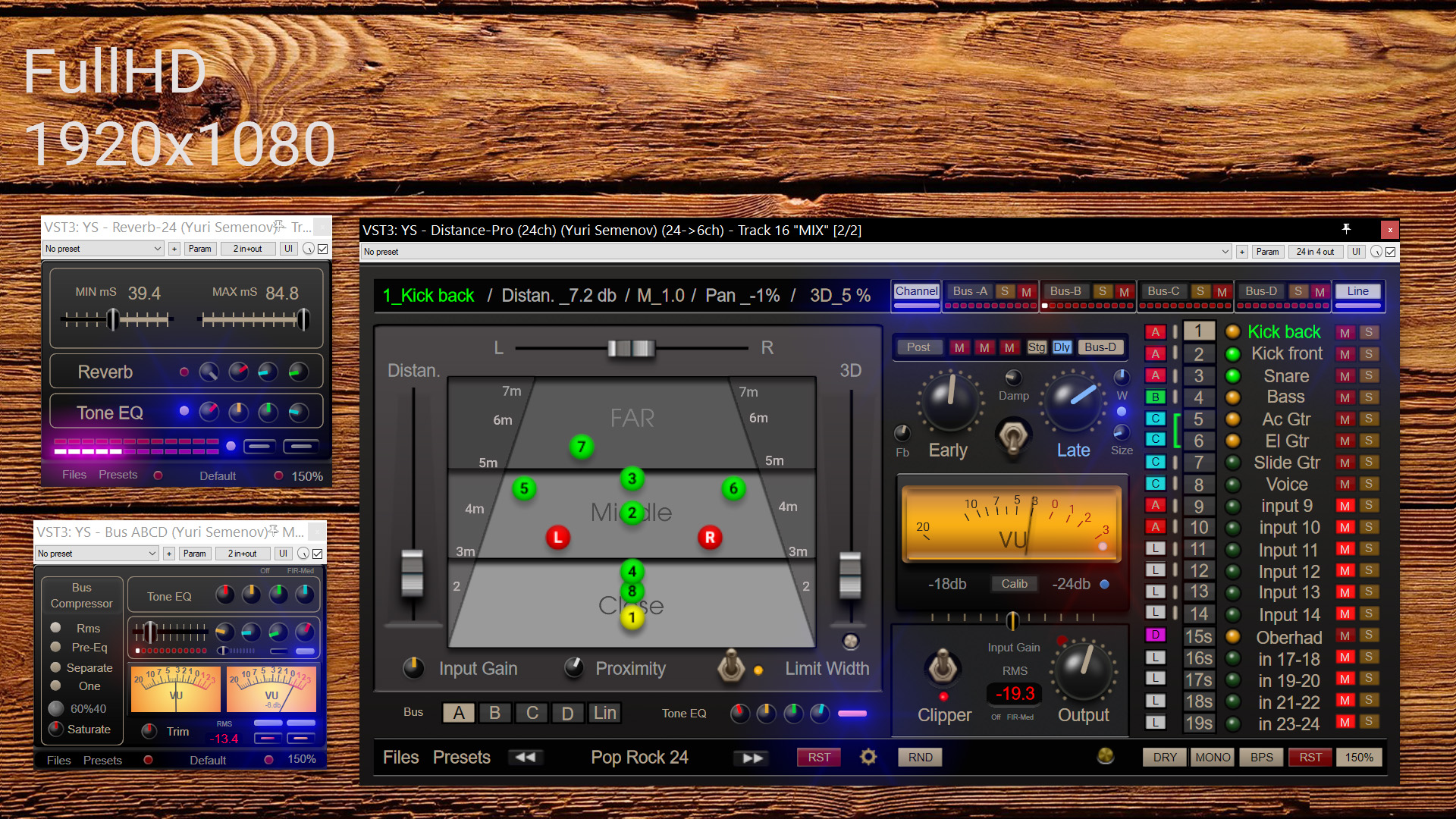Solo the Snare channel
Viewport: 1456px width, 819px height.
(1369, 376)
